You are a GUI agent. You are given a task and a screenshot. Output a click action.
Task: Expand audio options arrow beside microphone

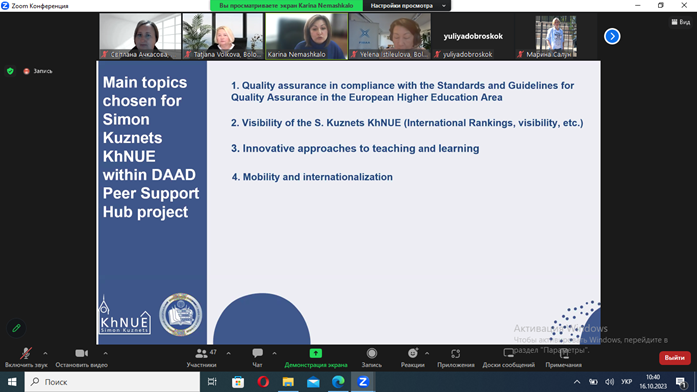coord(45,353)
